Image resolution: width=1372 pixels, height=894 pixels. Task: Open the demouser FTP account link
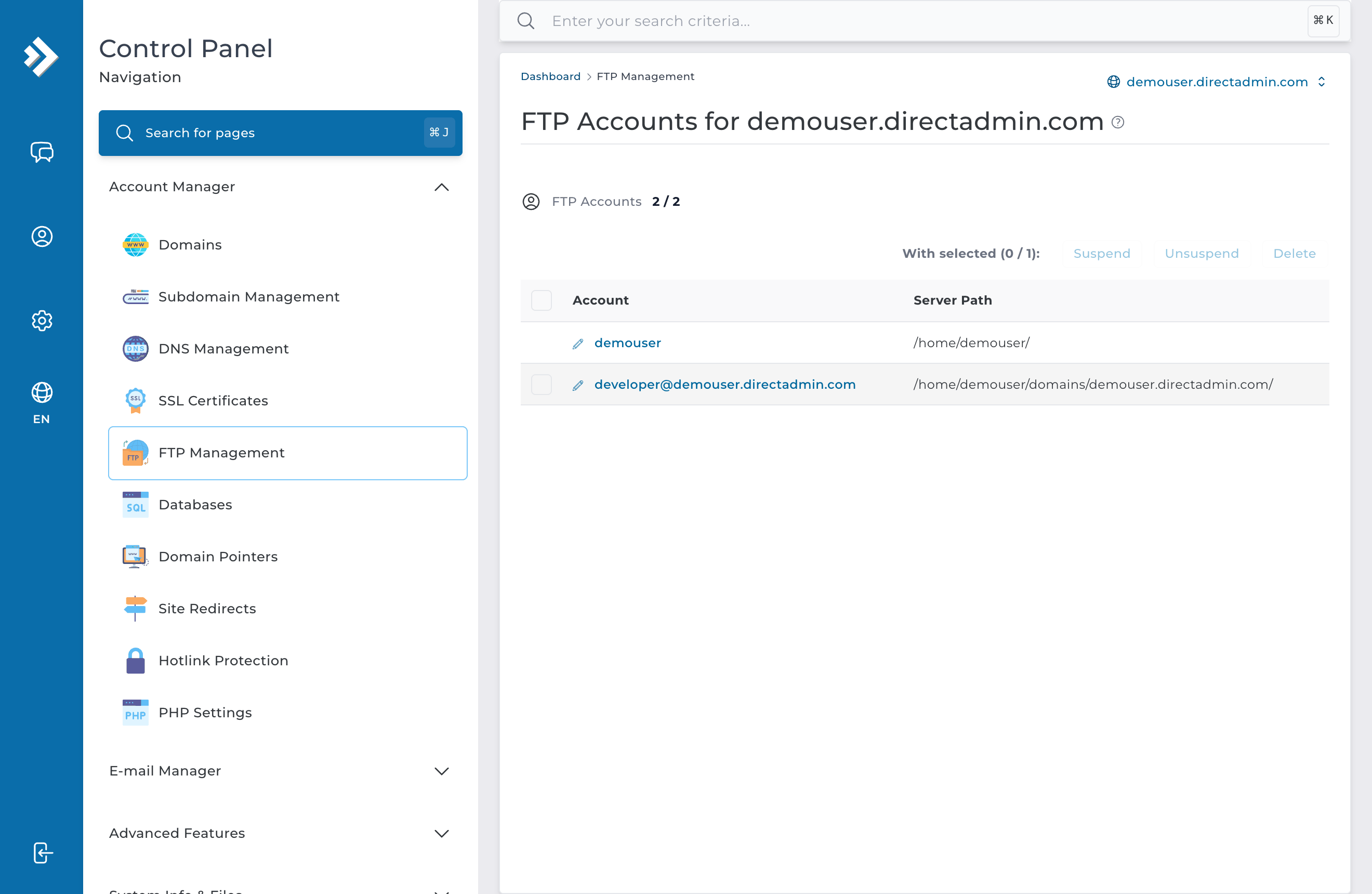tap(627, 343)
